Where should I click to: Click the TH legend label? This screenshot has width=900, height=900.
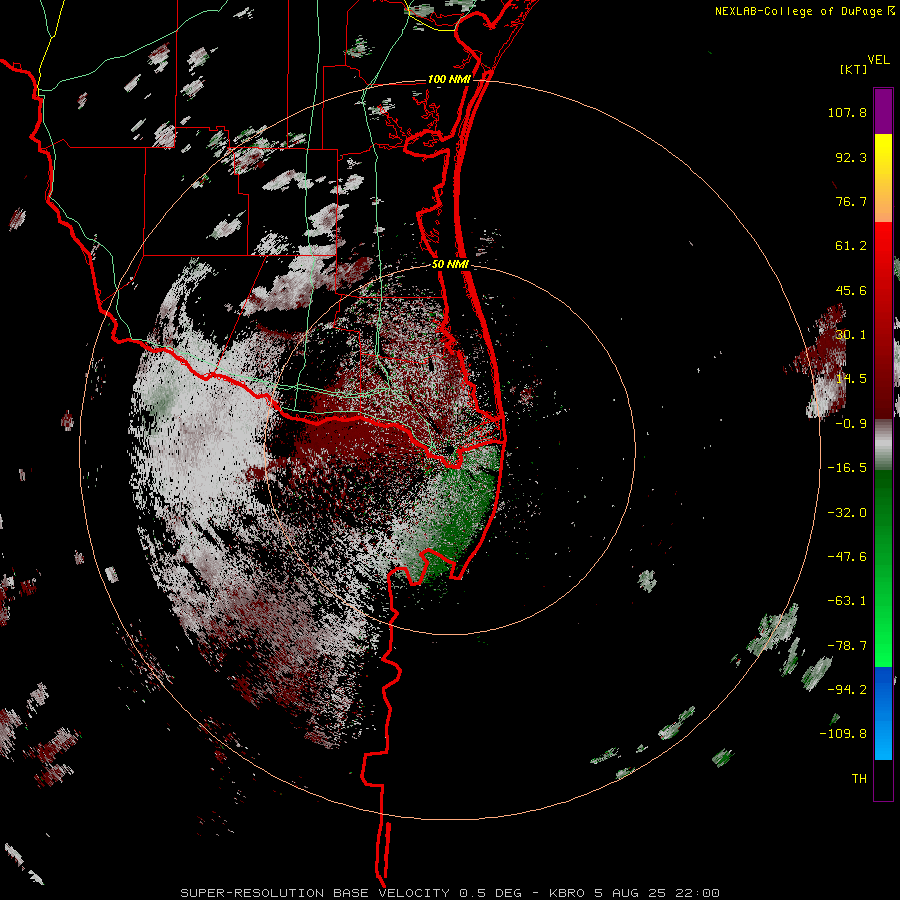click(859, 779)
